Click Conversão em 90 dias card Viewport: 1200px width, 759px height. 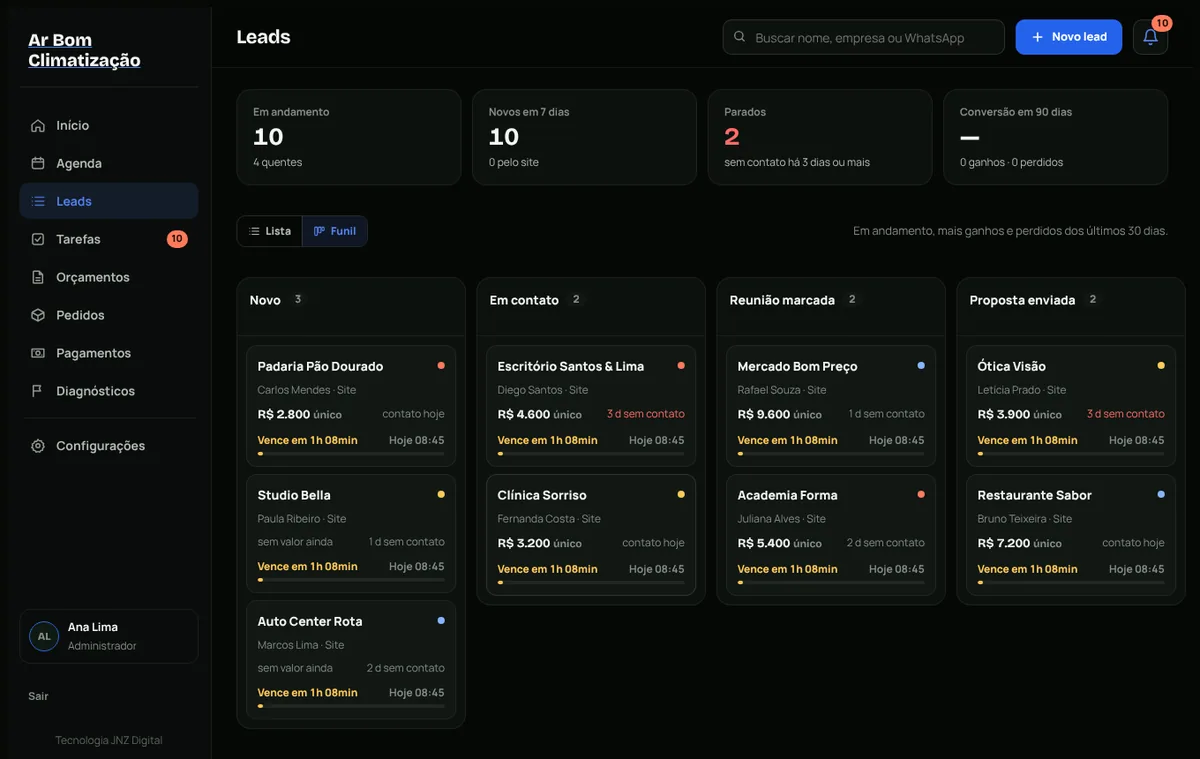click(x=1056, y=137)
